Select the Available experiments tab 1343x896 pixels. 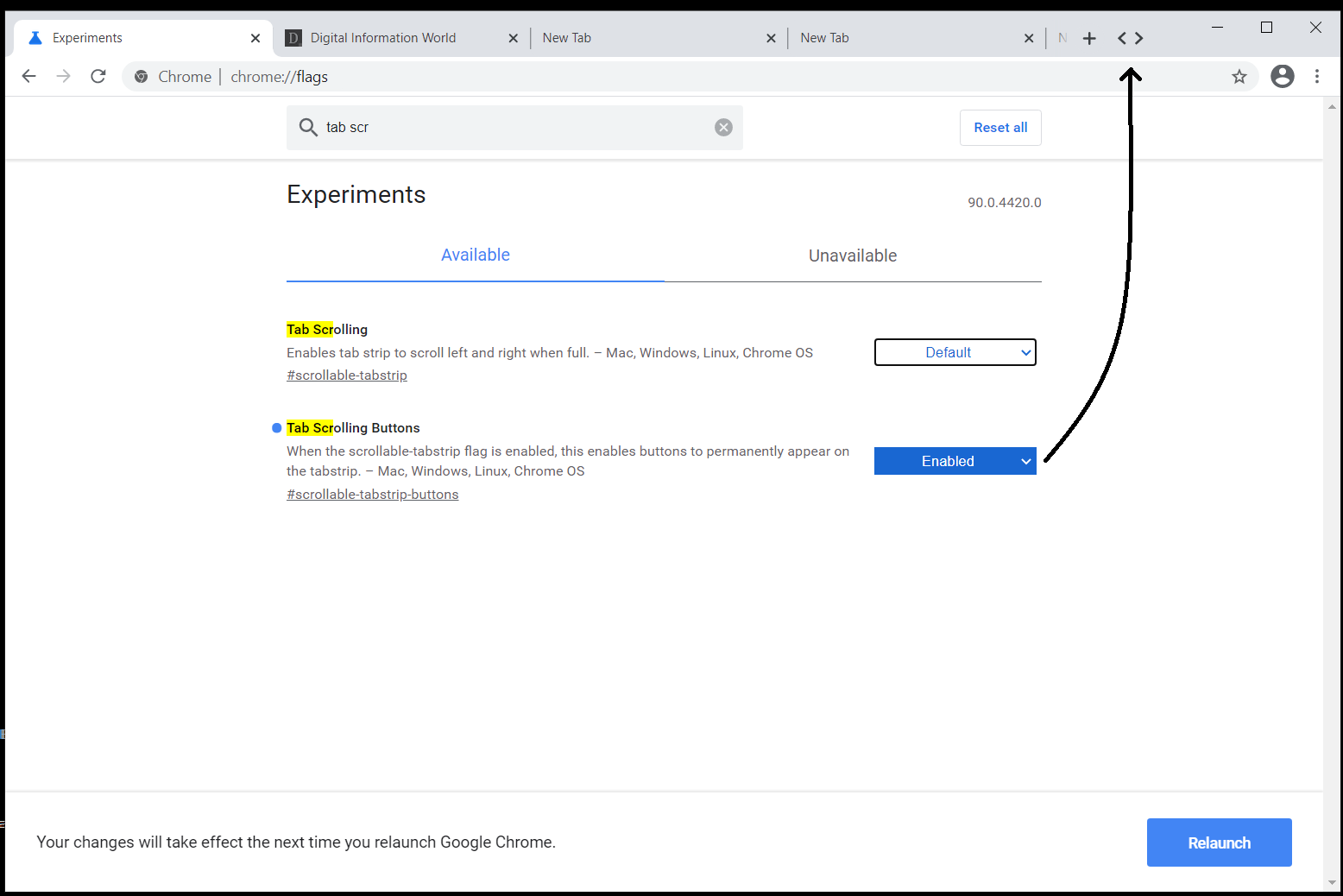pos(476,255)
